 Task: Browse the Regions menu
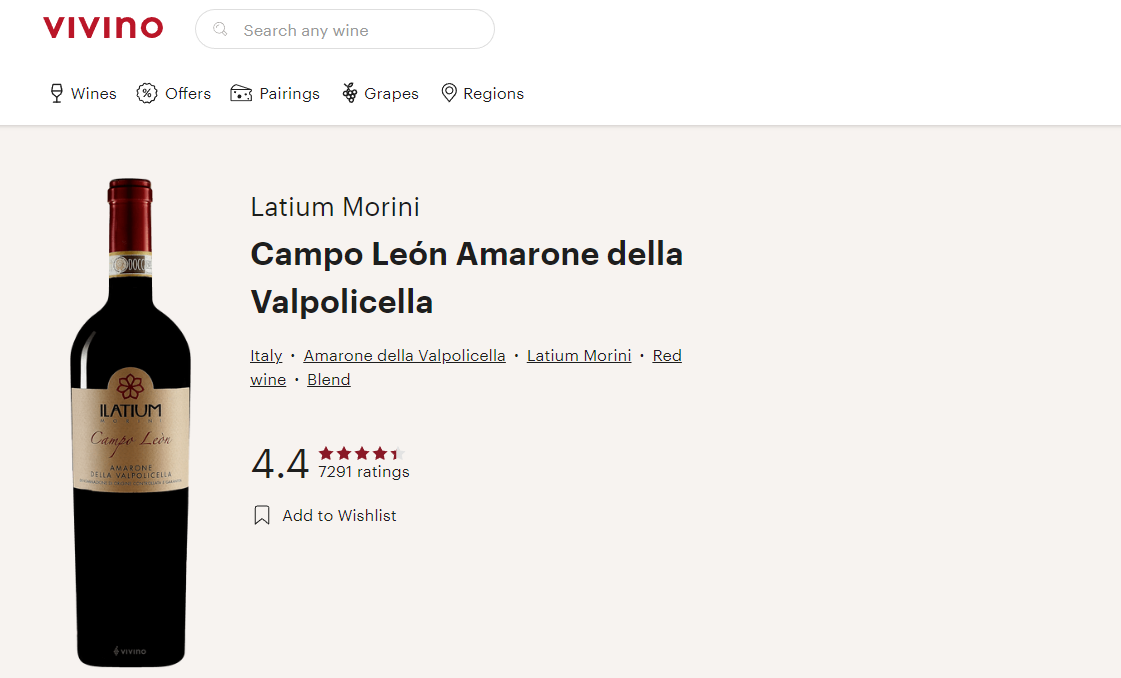click(493, 94)
